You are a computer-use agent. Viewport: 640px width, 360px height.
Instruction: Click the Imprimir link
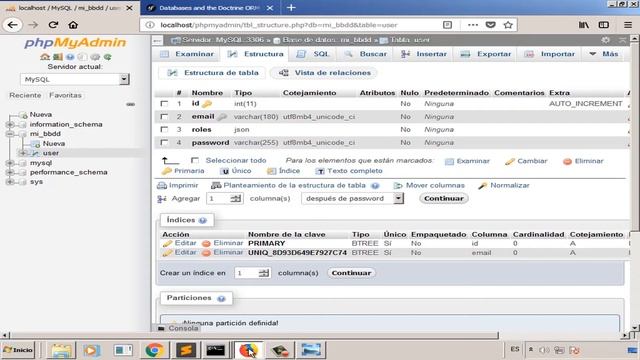click(178, 185)
